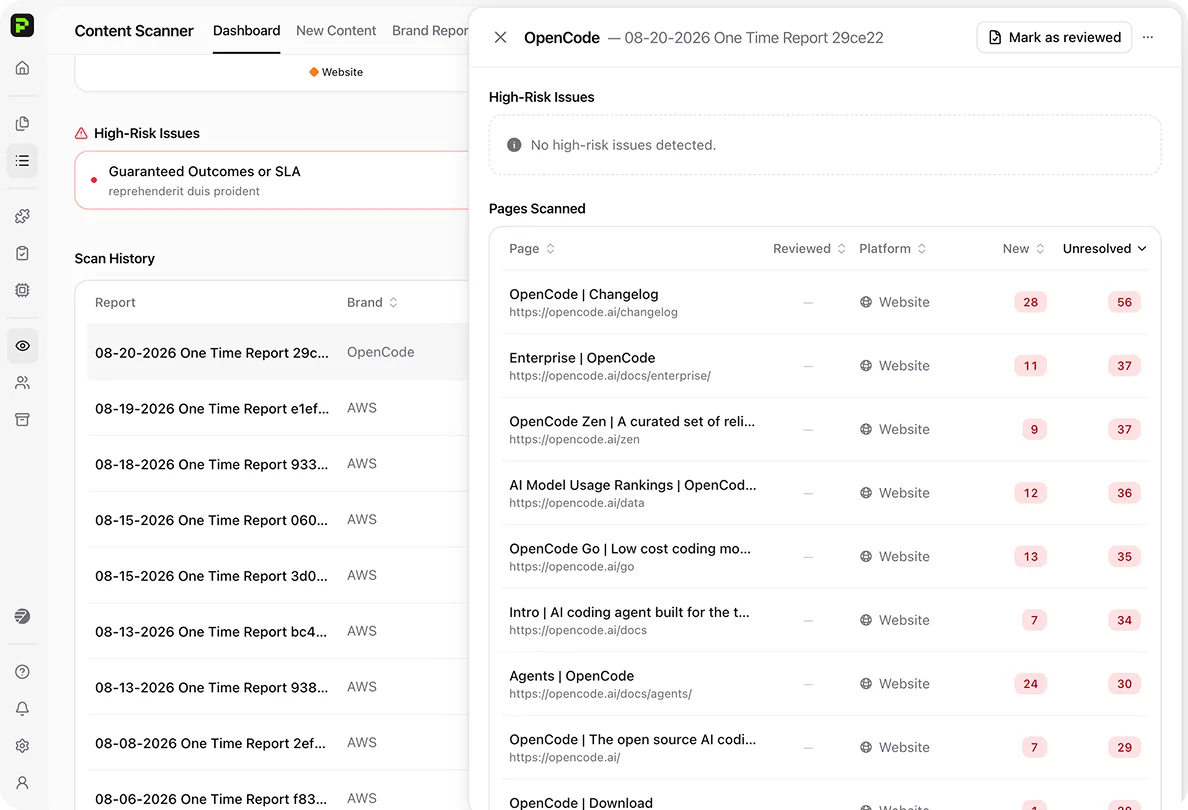The height and width of the screenshot is (810, 1188).
Task: Open Guaranteed Outcomes or SLA issue
Action: click(x=272, y=180)
